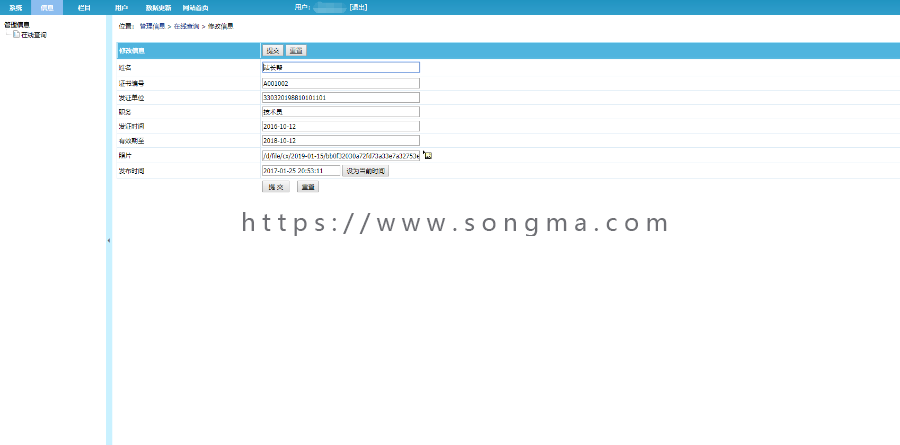Click the 重置 button below the form
The width and height of the screenshot is (900, 445).
(308, 187)
